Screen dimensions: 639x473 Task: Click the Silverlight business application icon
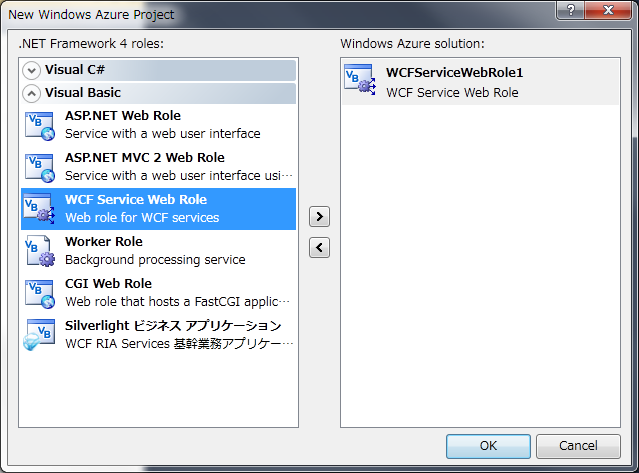[x=39, y=335]
